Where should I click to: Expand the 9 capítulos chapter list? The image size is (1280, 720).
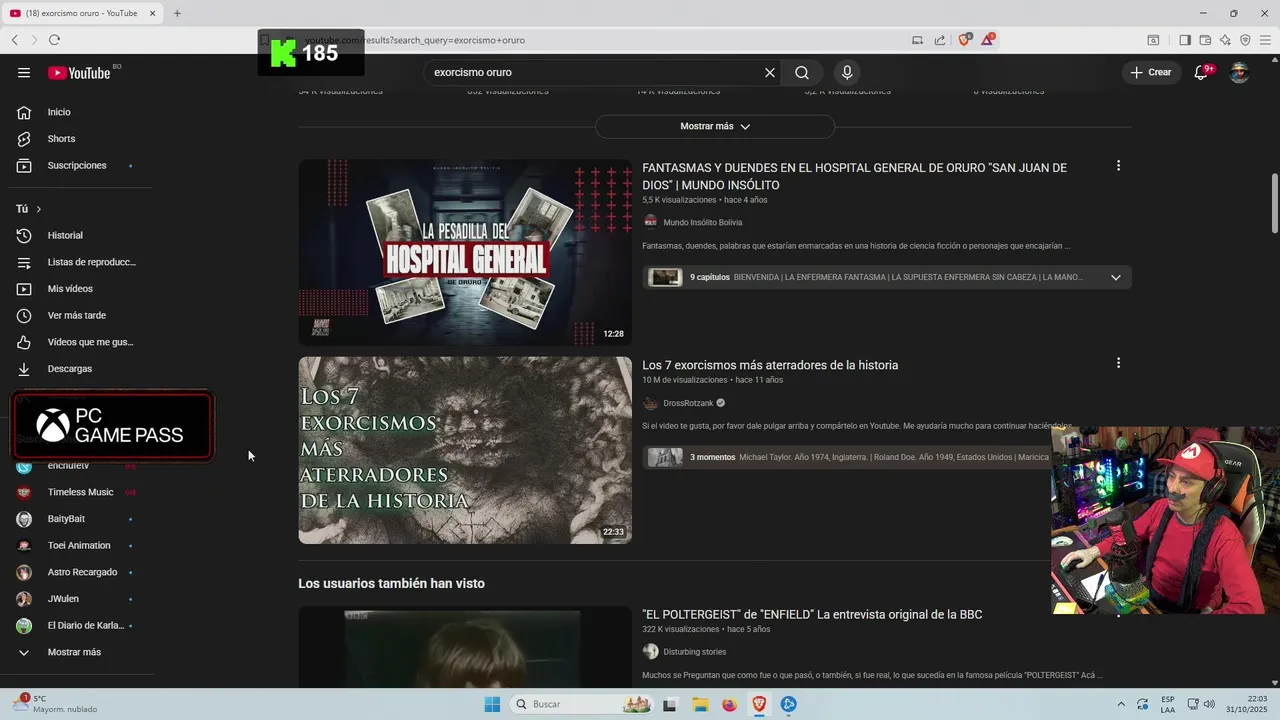1116,277
